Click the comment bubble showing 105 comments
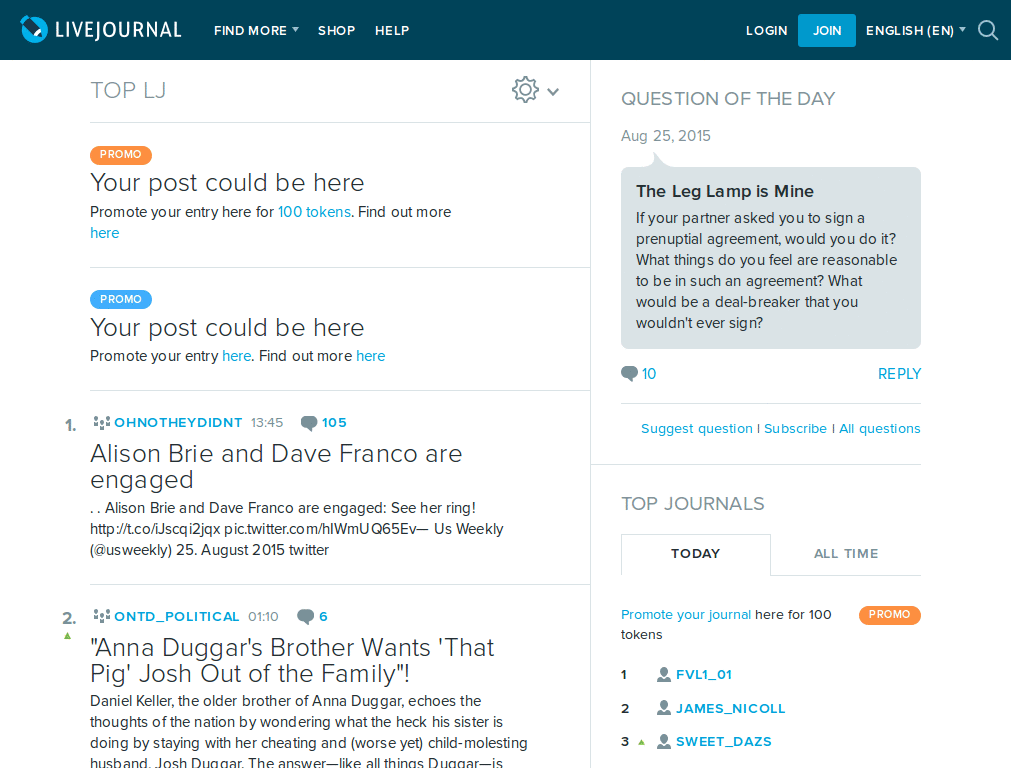 coord(309,422)
